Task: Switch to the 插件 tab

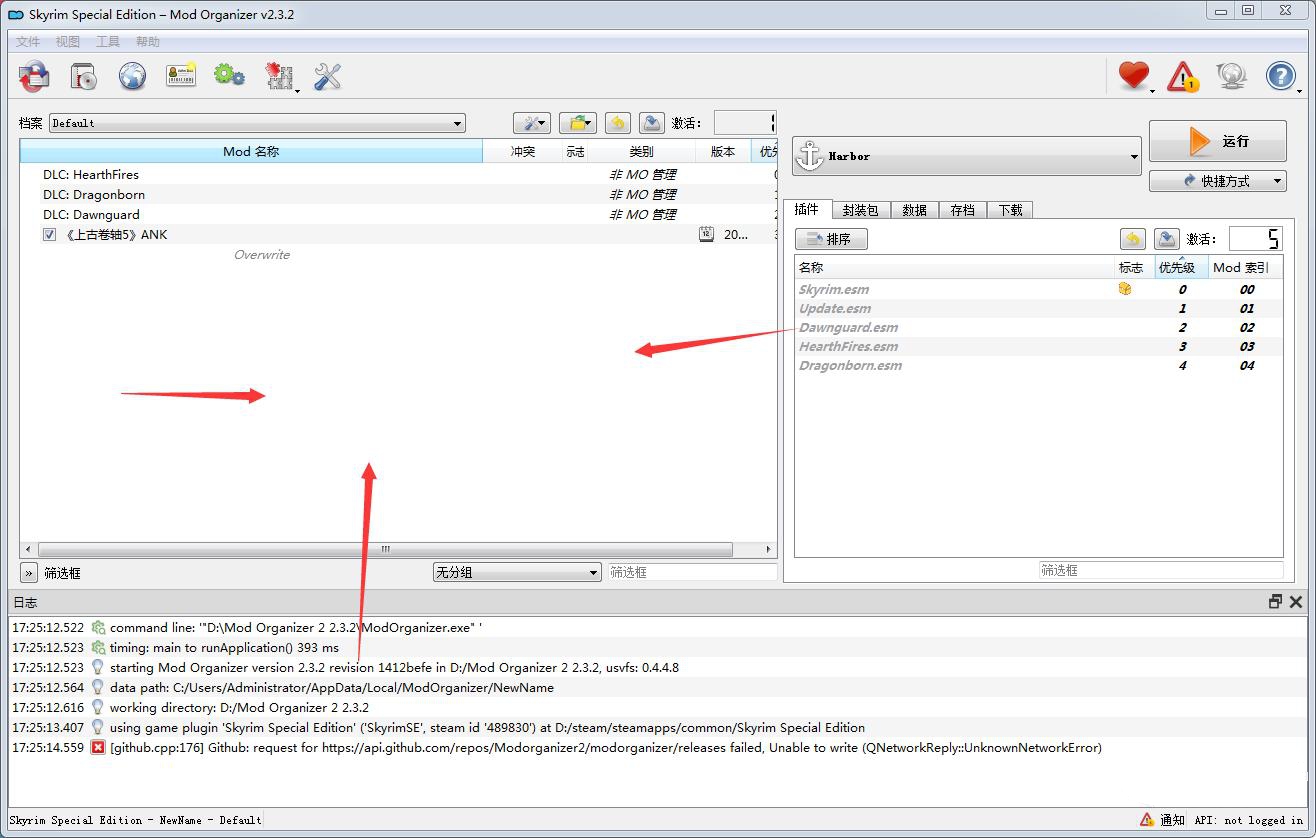Action: pyautogui.click(x=807, y=209)
